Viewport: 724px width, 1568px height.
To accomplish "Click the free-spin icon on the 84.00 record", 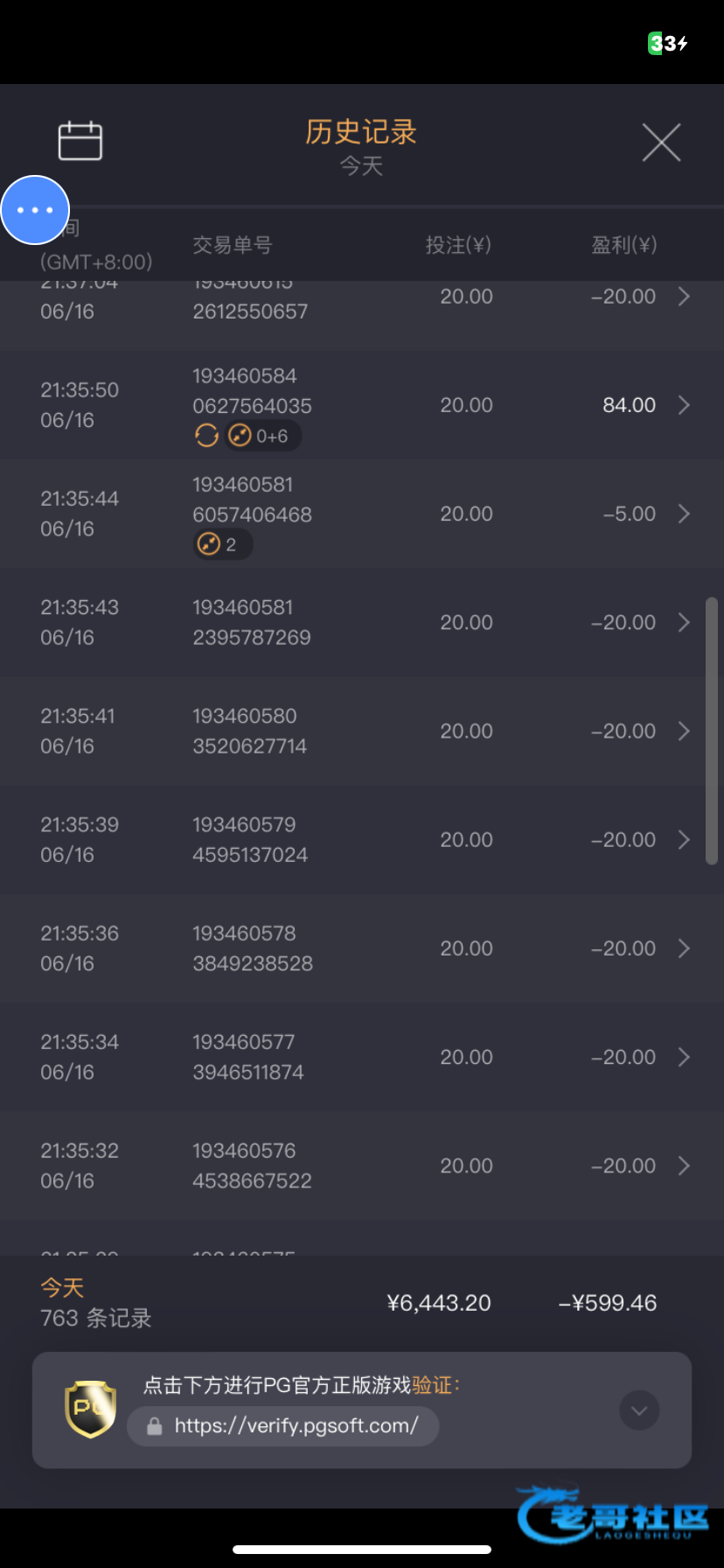I will pos(206,436).
